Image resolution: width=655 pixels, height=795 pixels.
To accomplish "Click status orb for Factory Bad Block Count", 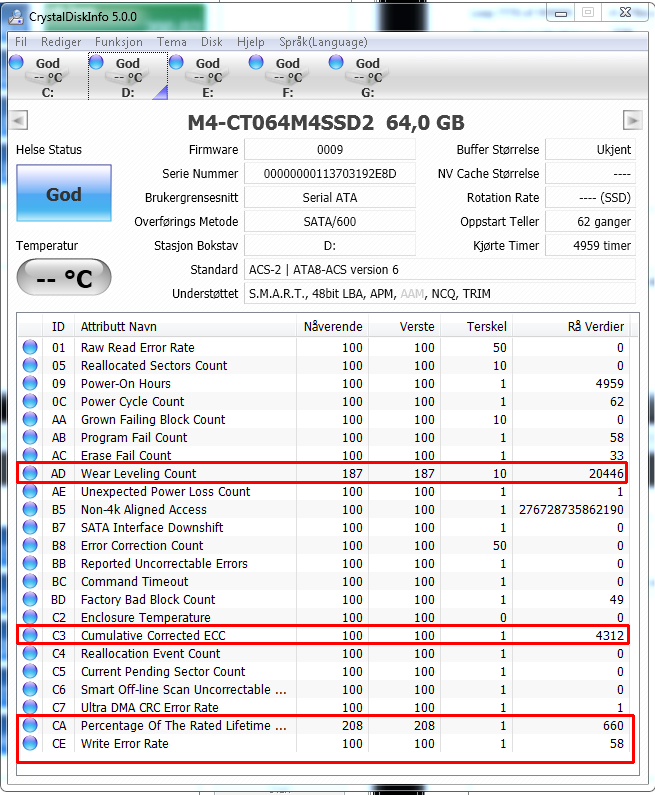I will click(30, 599).
